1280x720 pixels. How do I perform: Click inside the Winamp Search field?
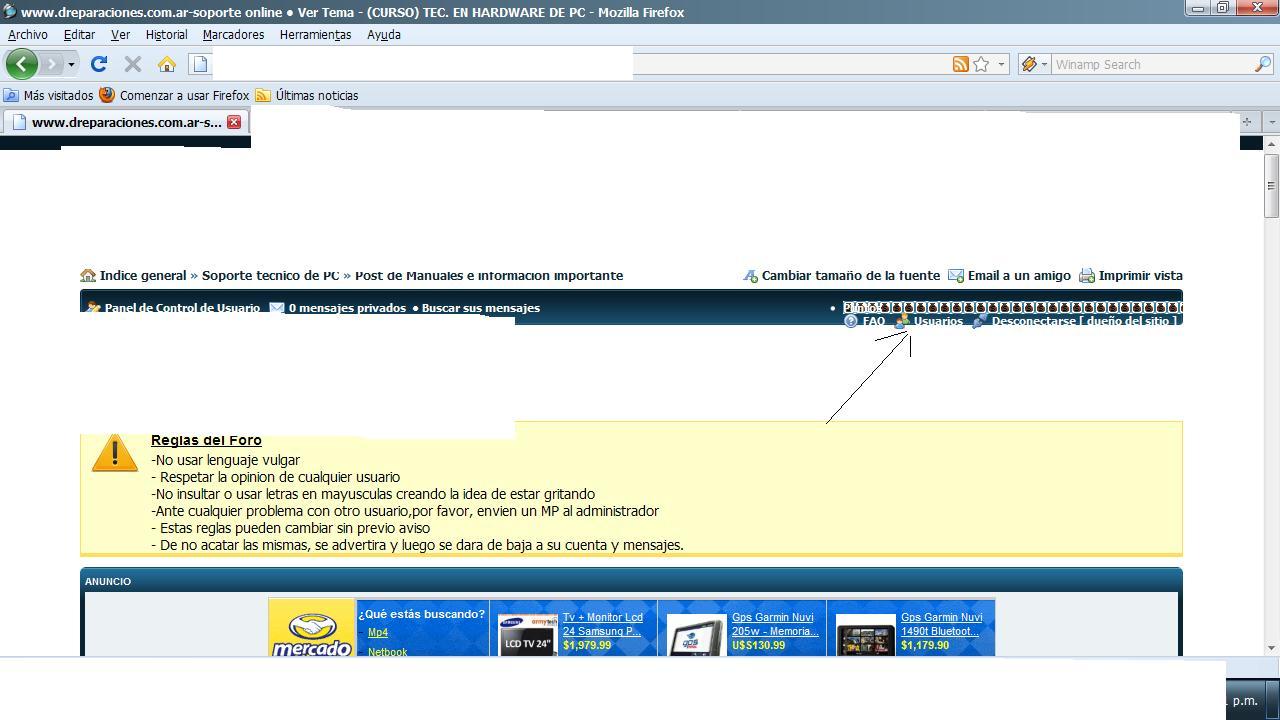(1150, 64)
